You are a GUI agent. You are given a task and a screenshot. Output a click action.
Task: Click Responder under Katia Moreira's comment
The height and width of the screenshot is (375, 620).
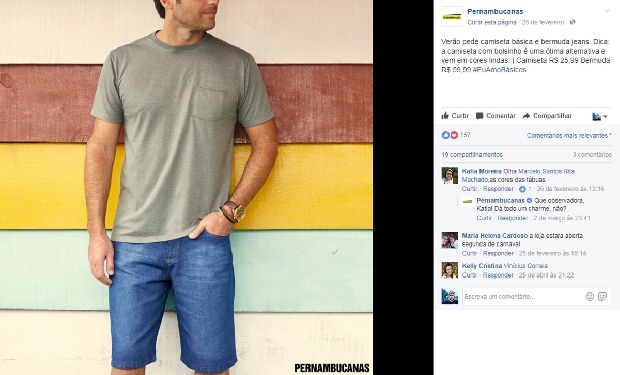click(498, 189)
